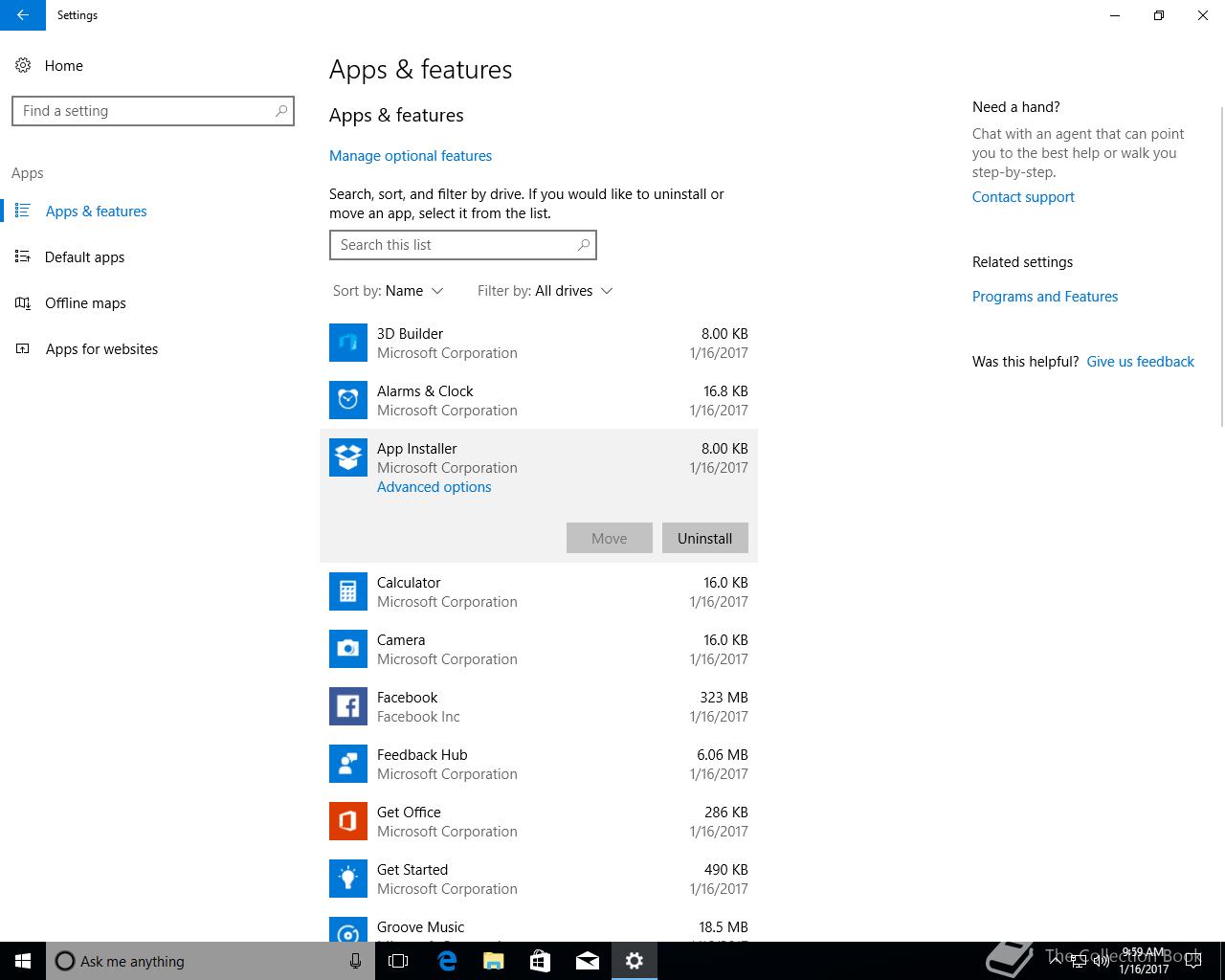The image size is (1225, 980).
Task: Open Home via the gear icon
Action: click(x=23, y=65)
